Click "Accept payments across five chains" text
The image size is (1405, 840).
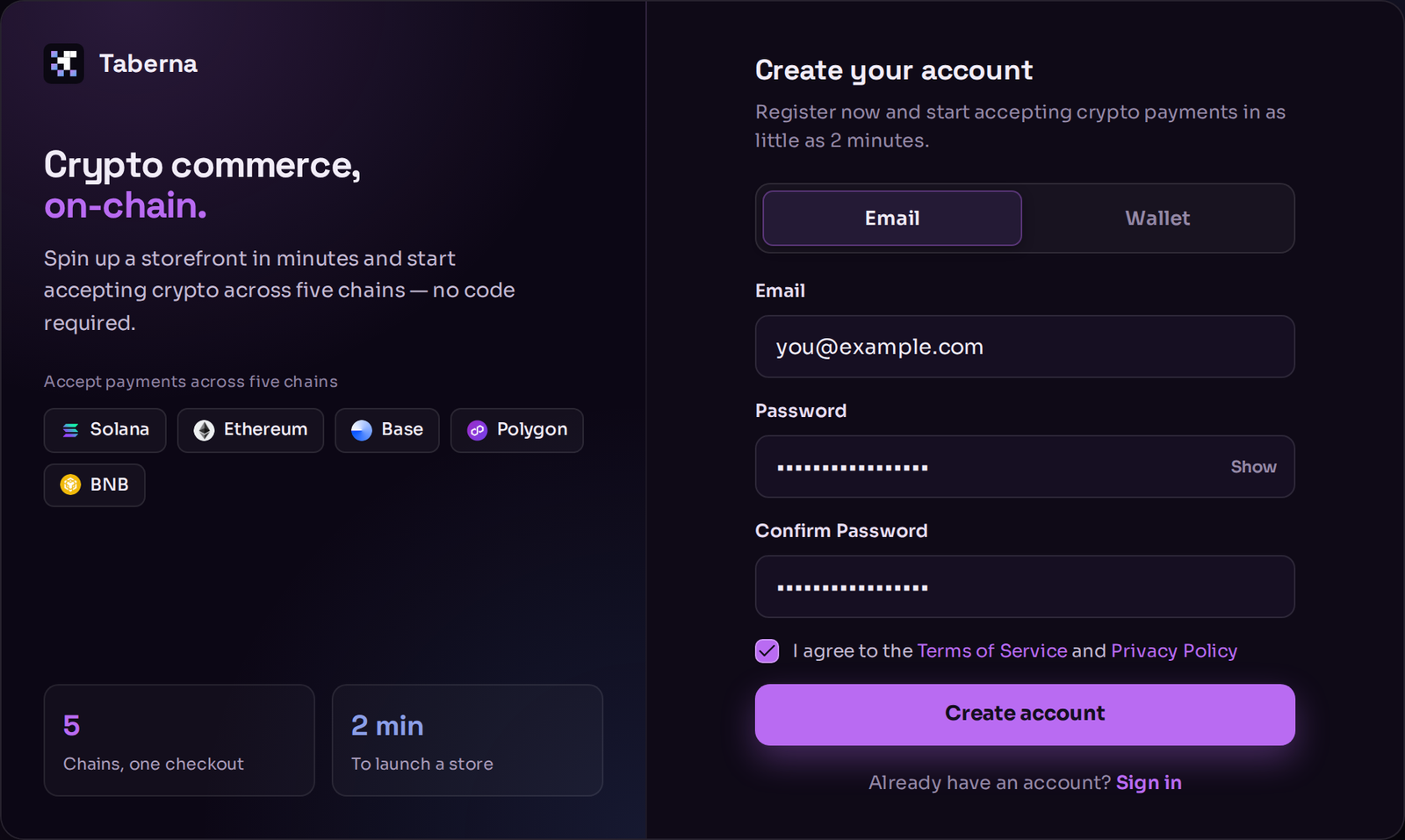point(191,382)
